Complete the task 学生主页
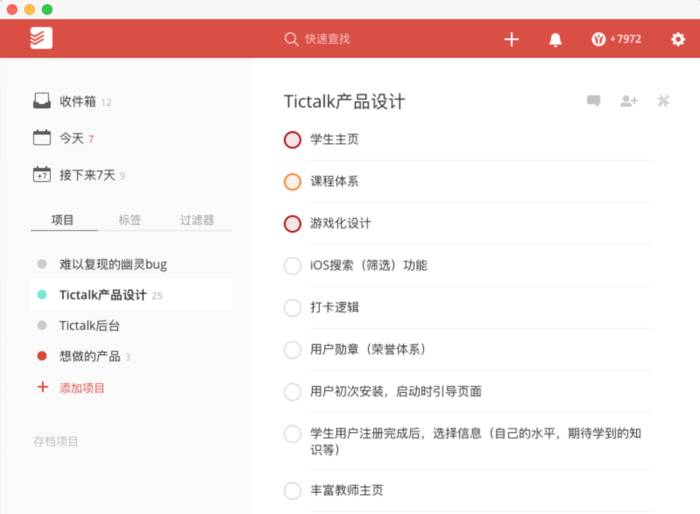 point(292,140)
